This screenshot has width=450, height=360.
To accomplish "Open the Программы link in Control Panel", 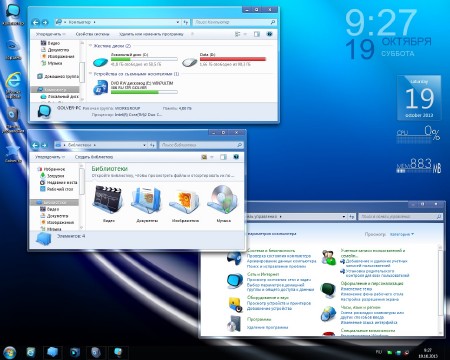I will point(259,319).
